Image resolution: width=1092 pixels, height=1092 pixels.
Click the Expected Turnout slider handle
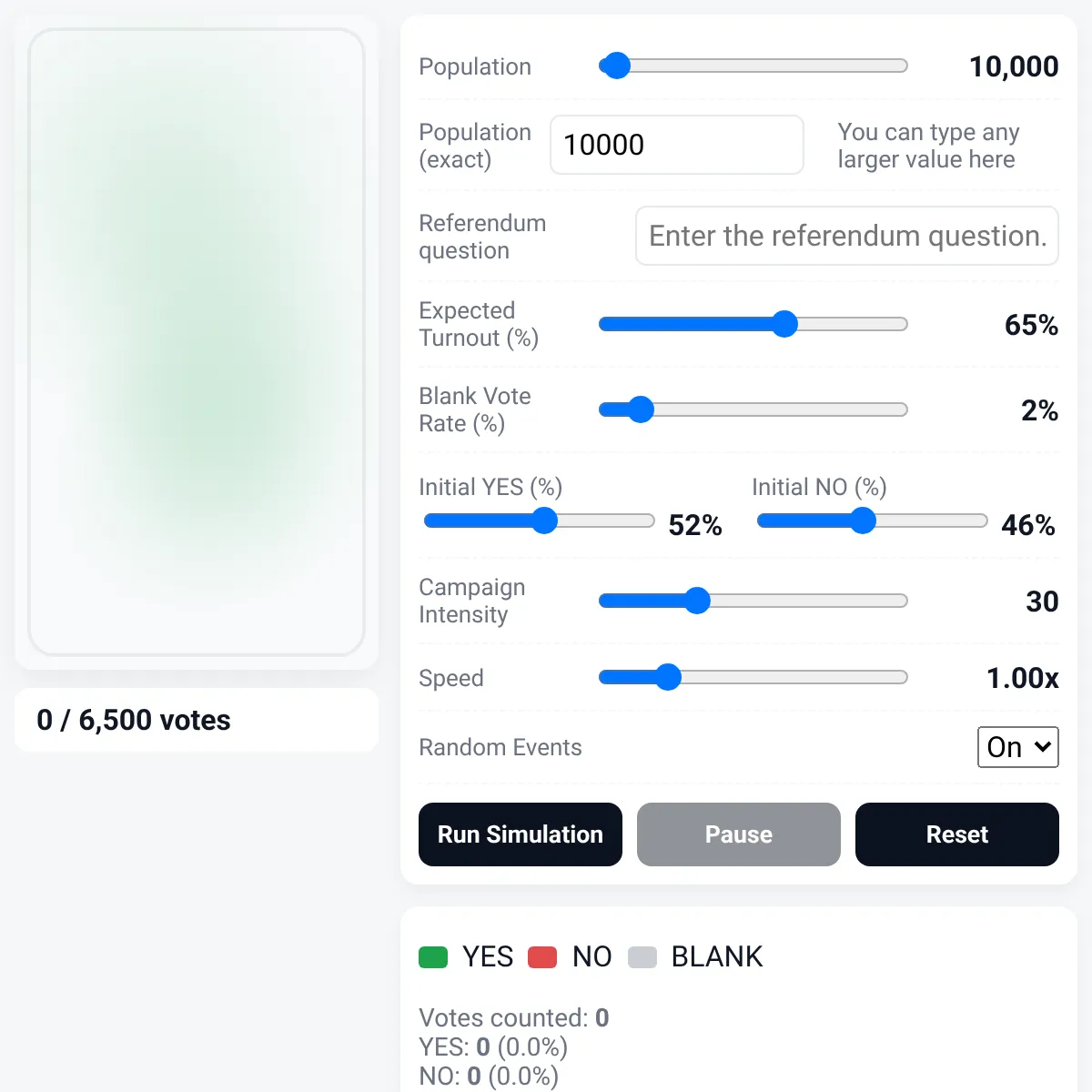(784, 324)
